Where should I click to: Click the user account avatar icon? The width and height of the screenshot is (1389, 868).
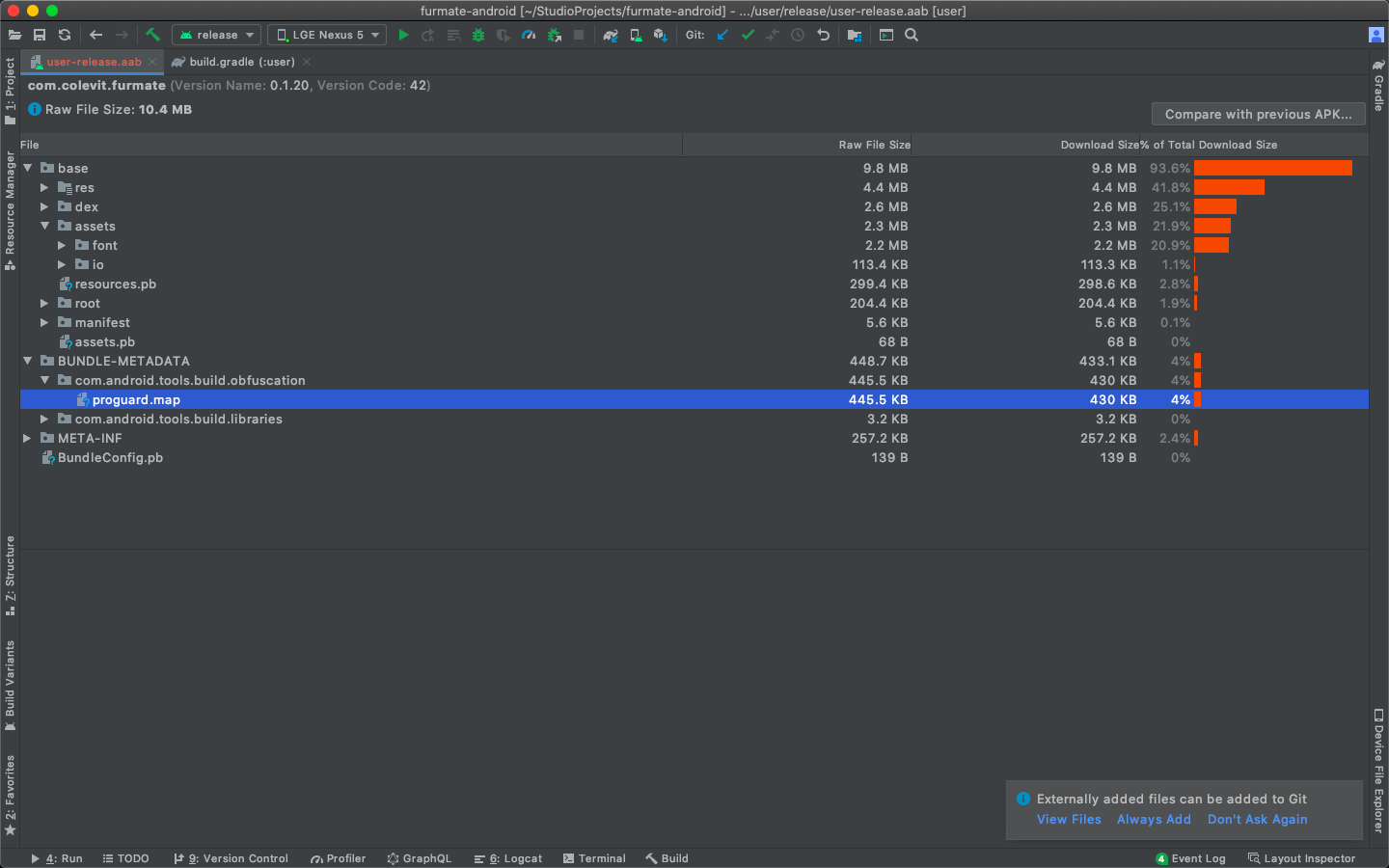click(1376, 35)
